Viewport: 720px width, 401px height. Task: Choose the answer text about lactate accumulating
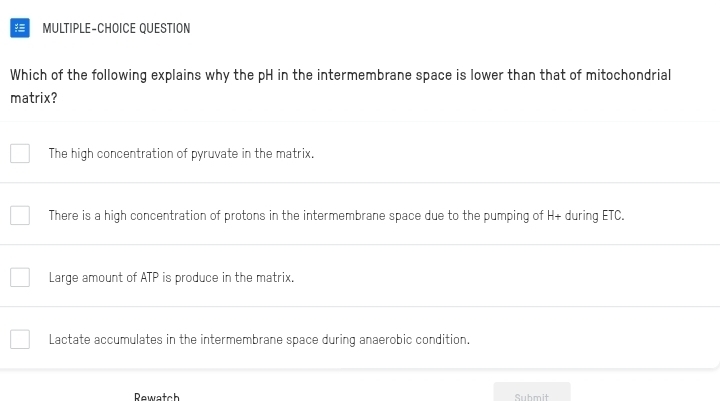coord(259,340)
